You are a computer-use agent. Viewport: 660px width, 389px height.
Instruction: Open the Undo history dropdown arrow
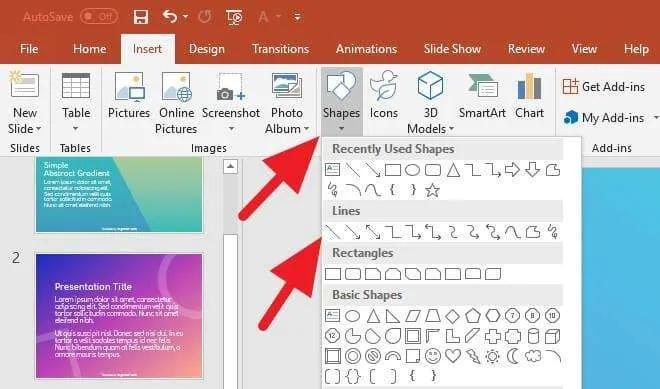(186, 17)
